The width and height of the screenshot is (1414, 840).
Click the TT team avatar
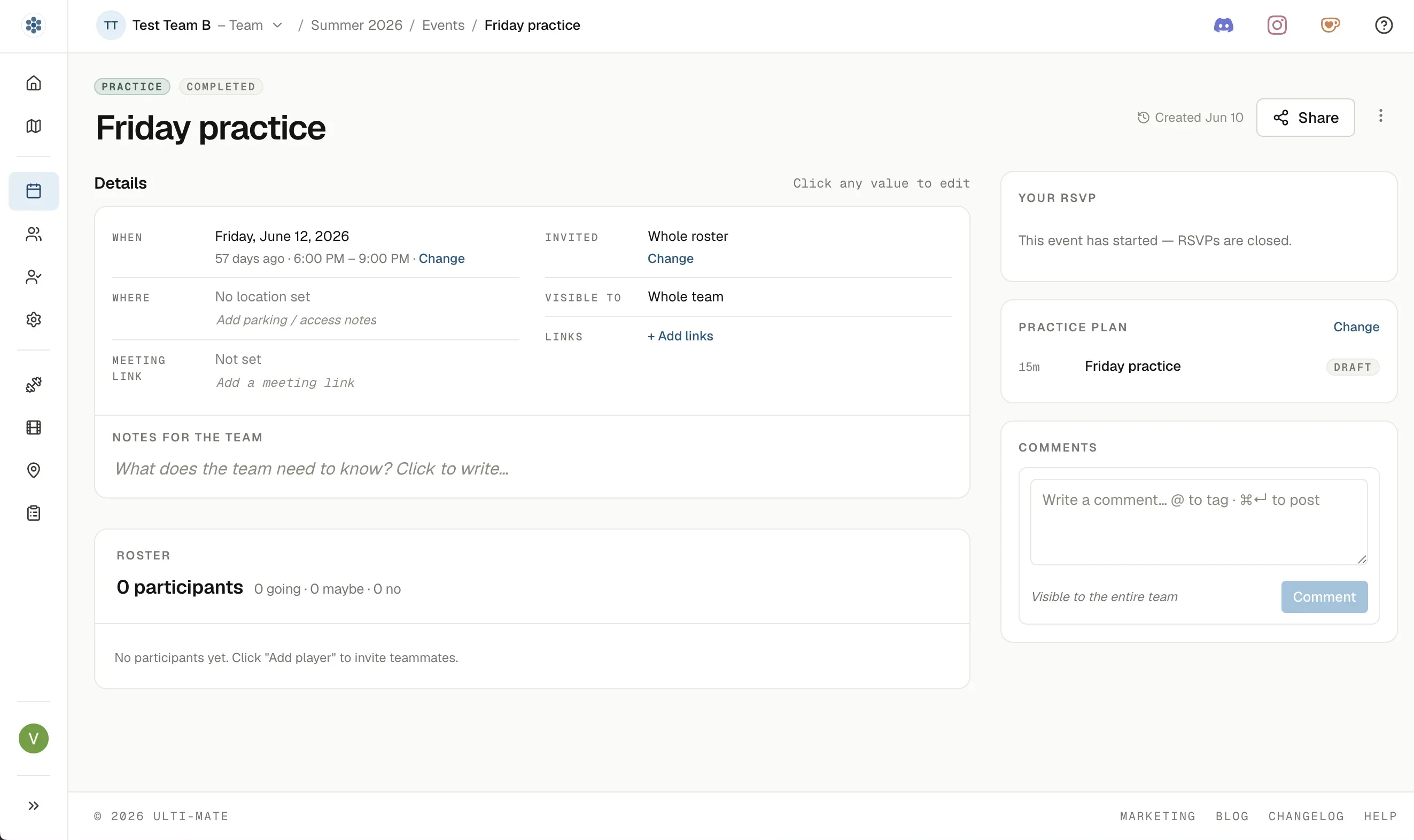point(111,25)
